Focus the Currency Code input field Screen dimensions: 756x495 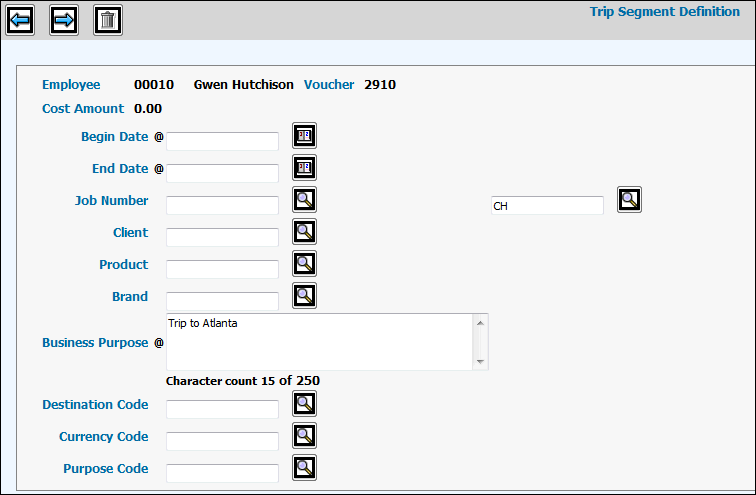click(x=222, y=441)
